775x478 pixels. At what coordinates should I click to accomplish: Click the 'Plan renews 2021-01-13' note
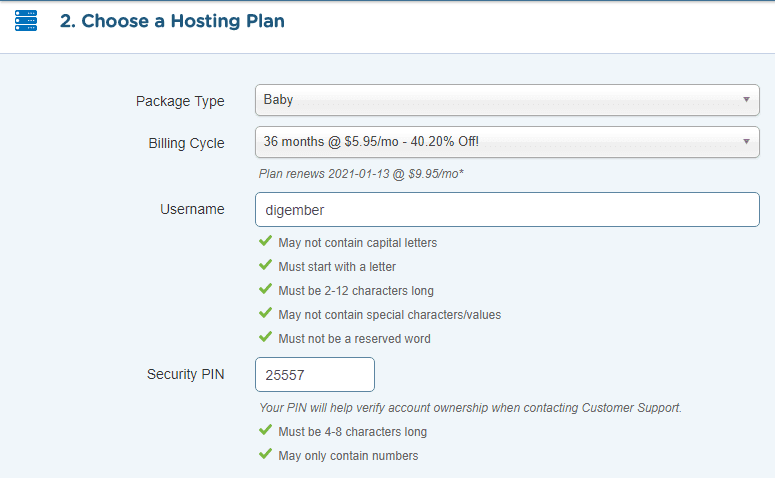point(361,174)
